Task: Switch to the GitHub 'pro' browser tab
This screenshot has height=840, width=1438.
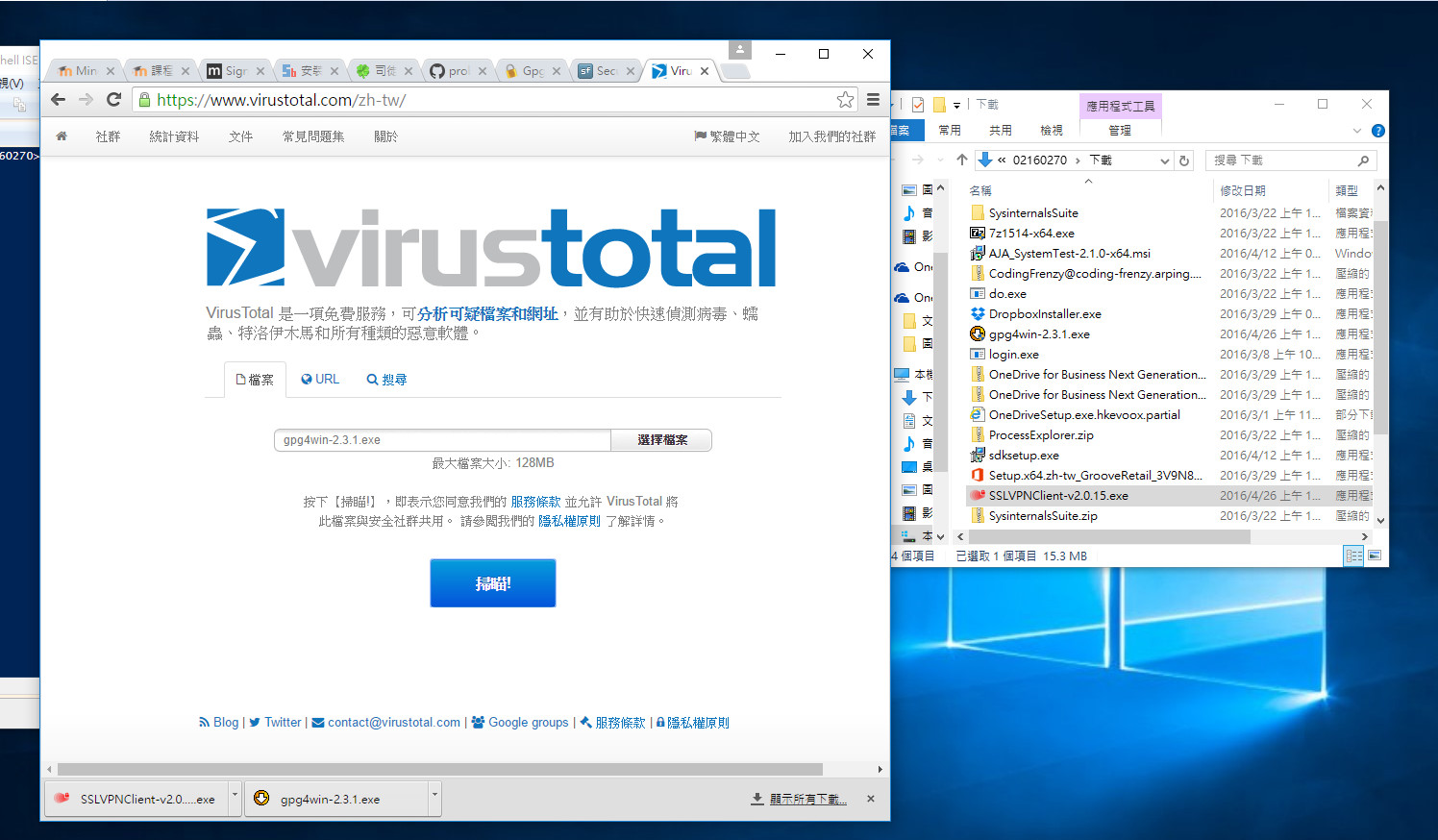Action: coord(459,71)
